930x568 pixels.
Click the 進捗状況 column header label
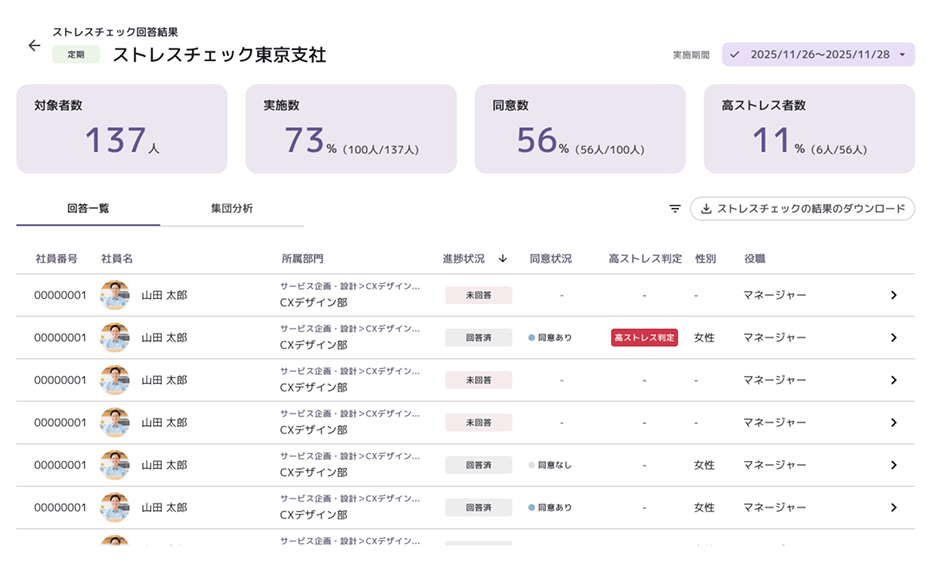[x=464, y=259]
